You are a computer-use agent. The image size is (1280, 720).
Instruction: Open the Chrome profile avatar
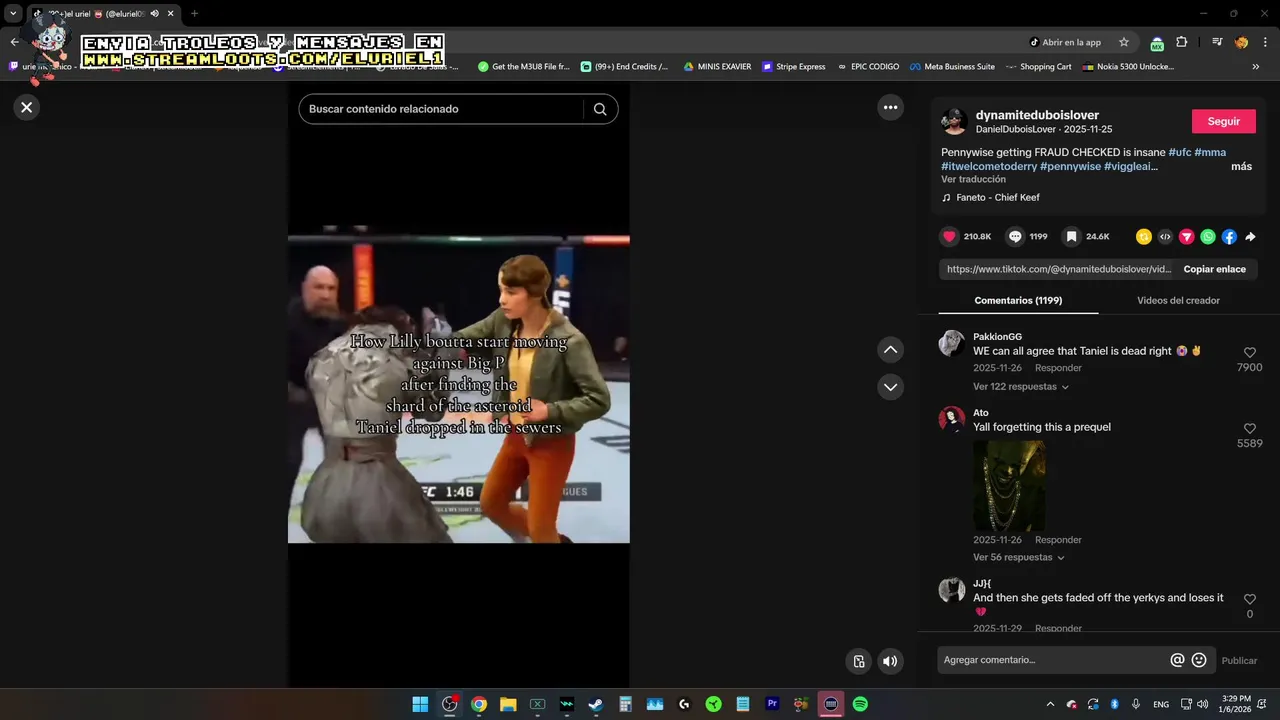pyautogui.click(x=1242, y=42)
